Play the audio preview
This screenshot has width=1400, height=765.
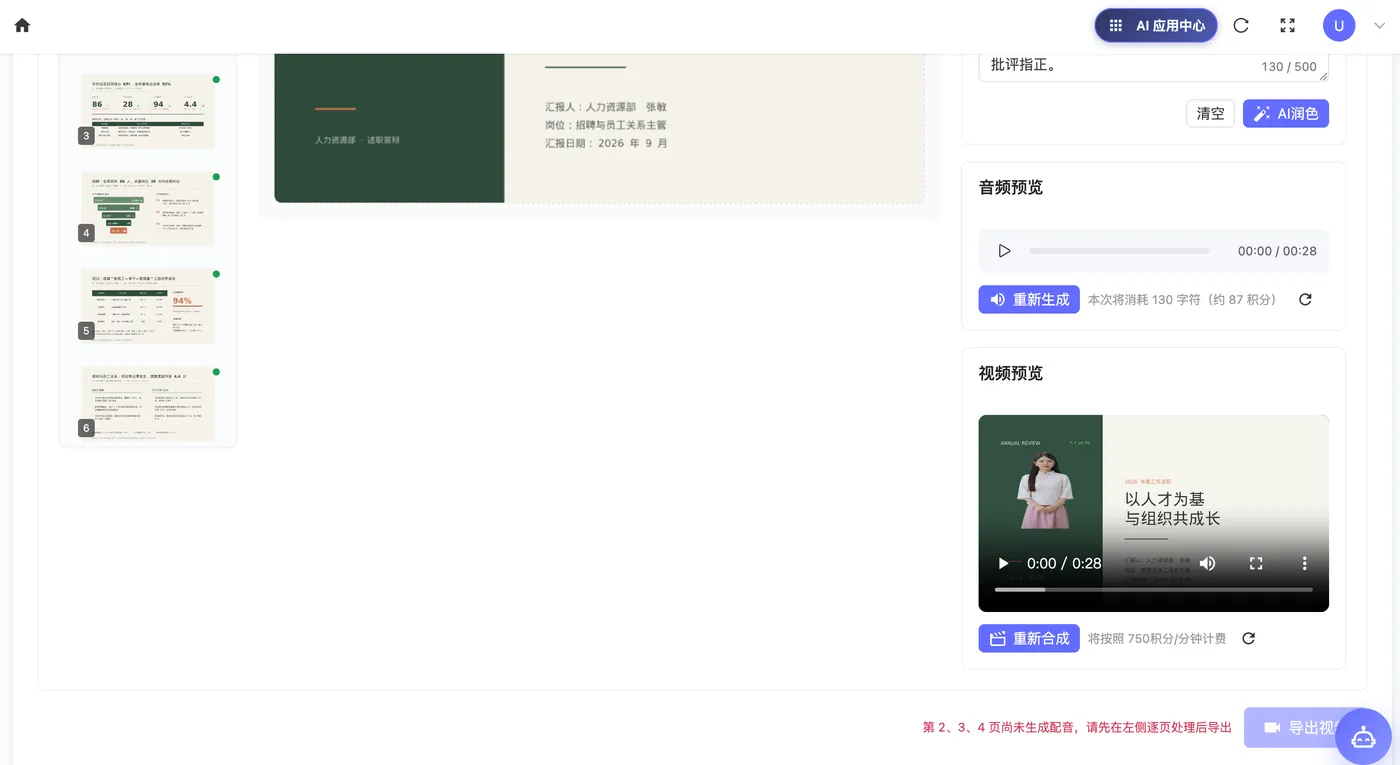coord(1005,251)
